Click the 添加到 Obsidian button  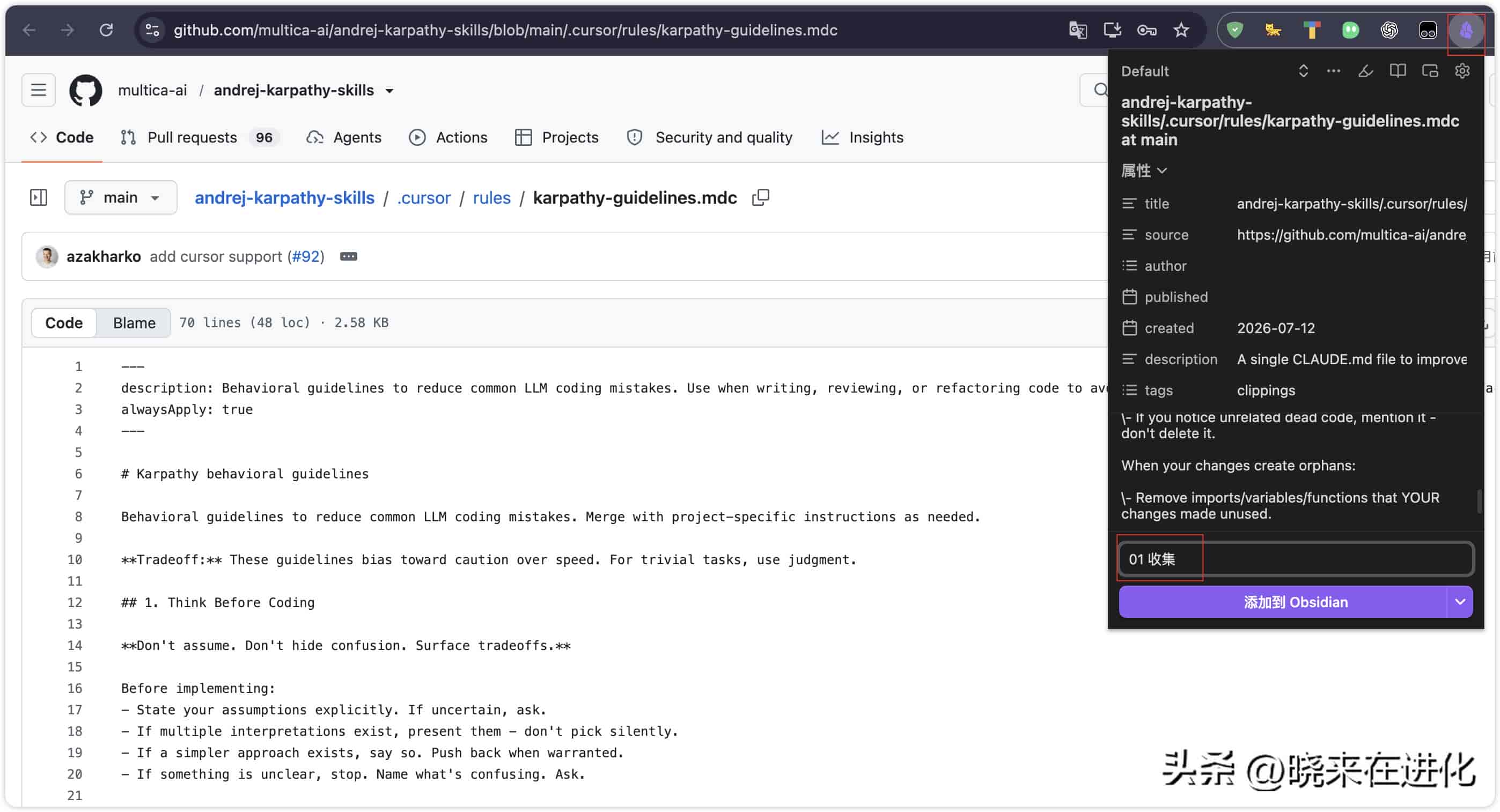[x=1283, y=602]
